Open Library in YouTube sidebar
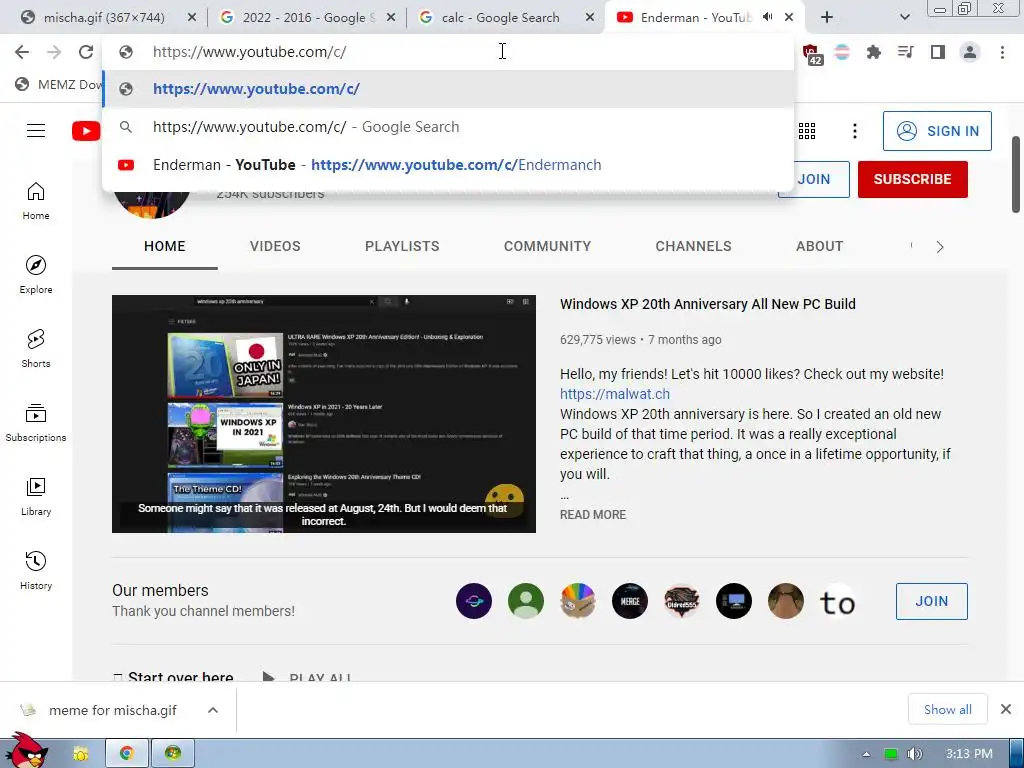1024x768 pixels. 36,497
